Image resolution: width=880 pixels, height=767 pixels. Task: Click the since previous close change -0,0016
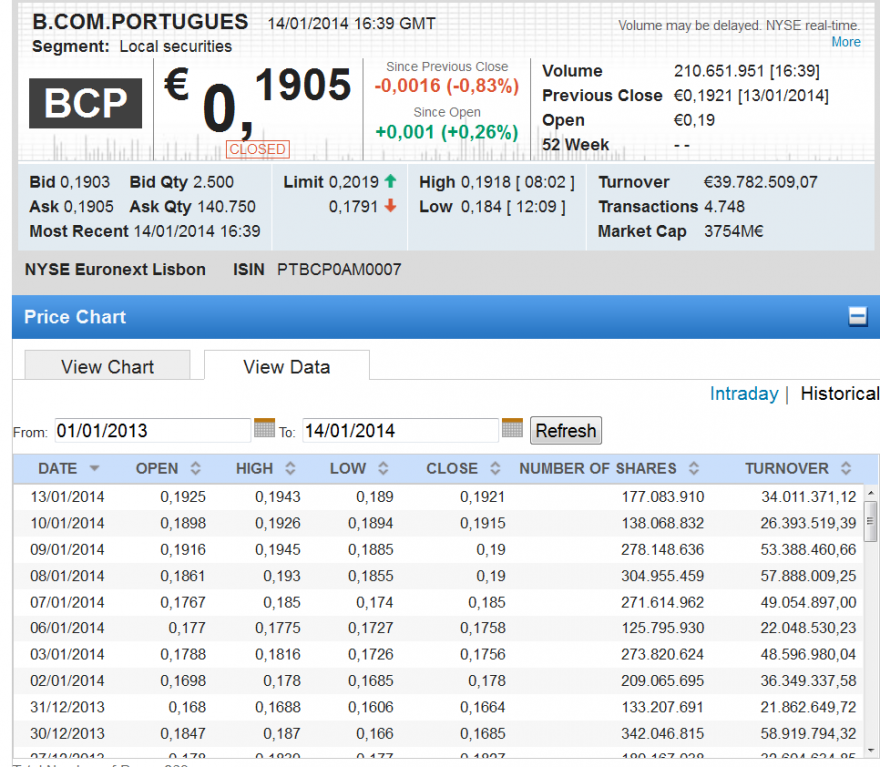(x=407, y=86)
